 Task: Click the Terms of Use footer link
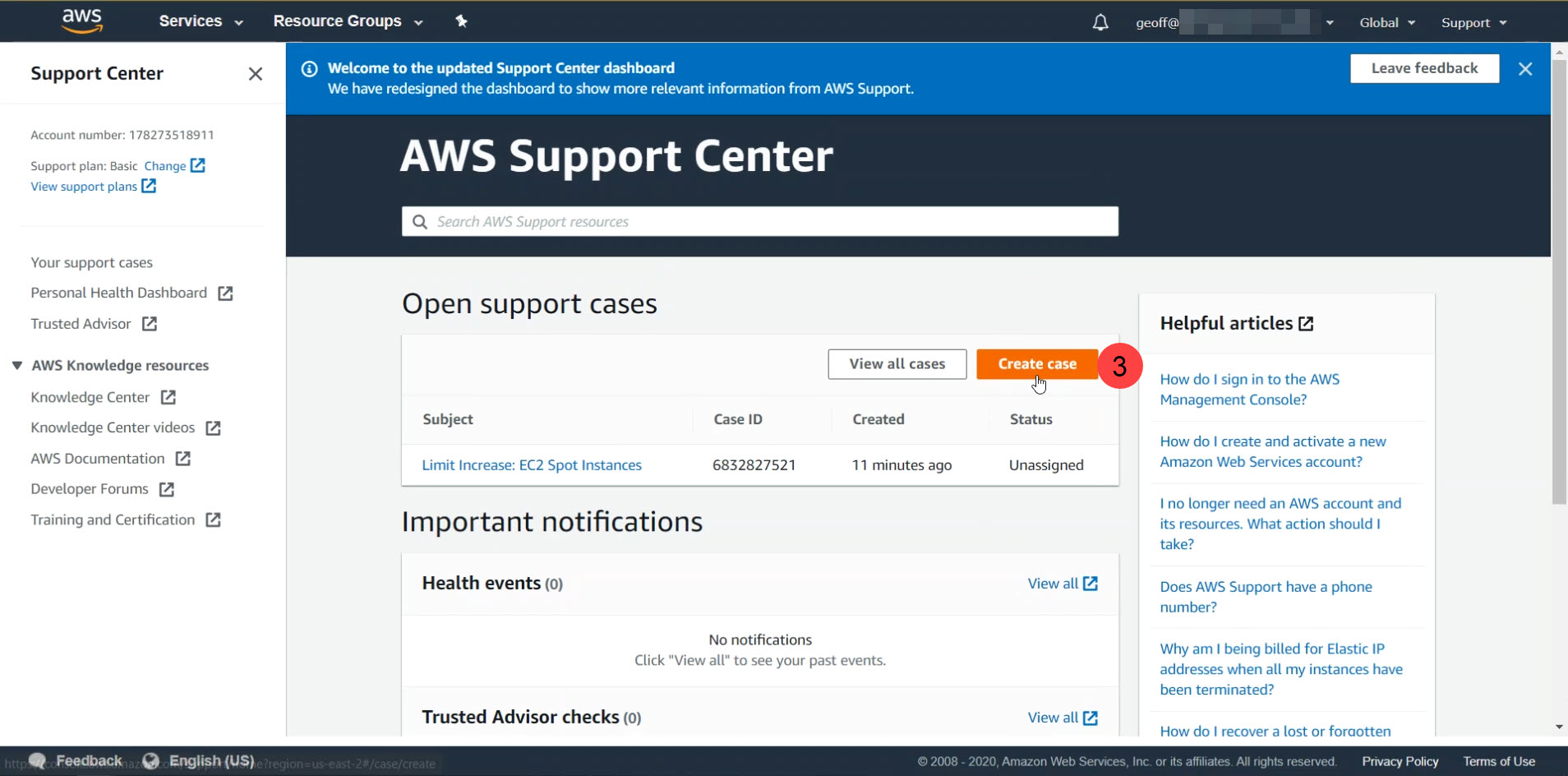1499,761
